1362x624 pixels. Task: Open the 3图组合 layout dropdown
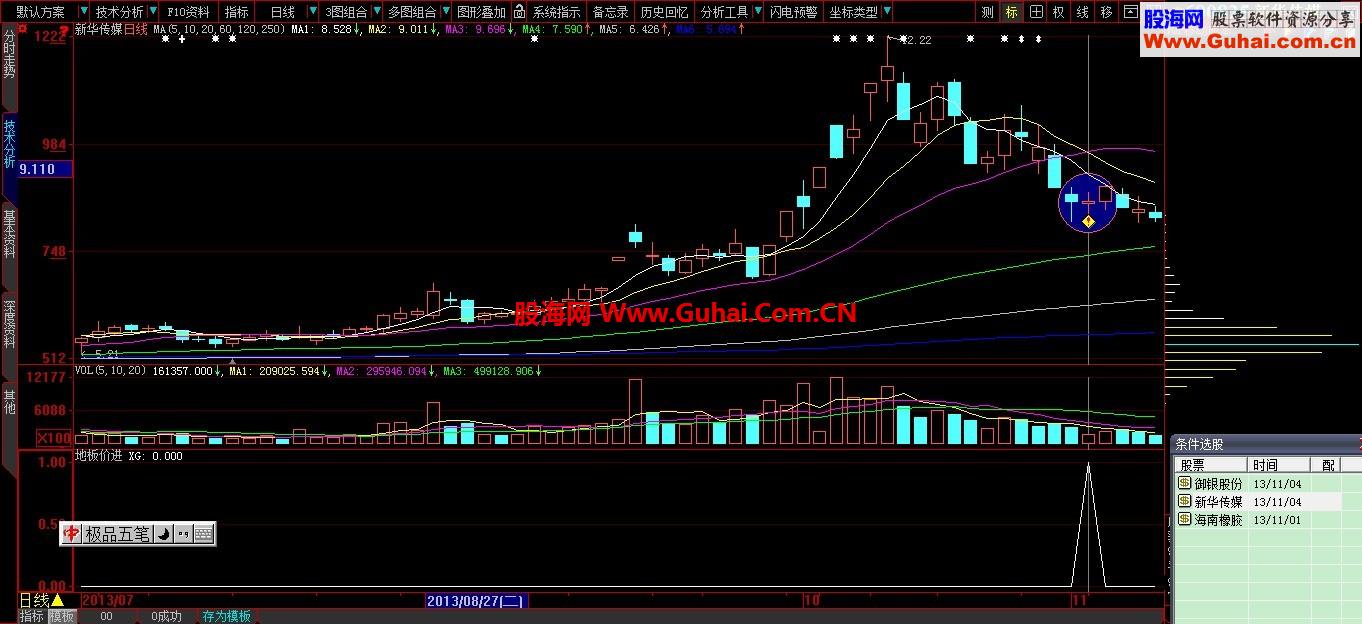(352, 12)
